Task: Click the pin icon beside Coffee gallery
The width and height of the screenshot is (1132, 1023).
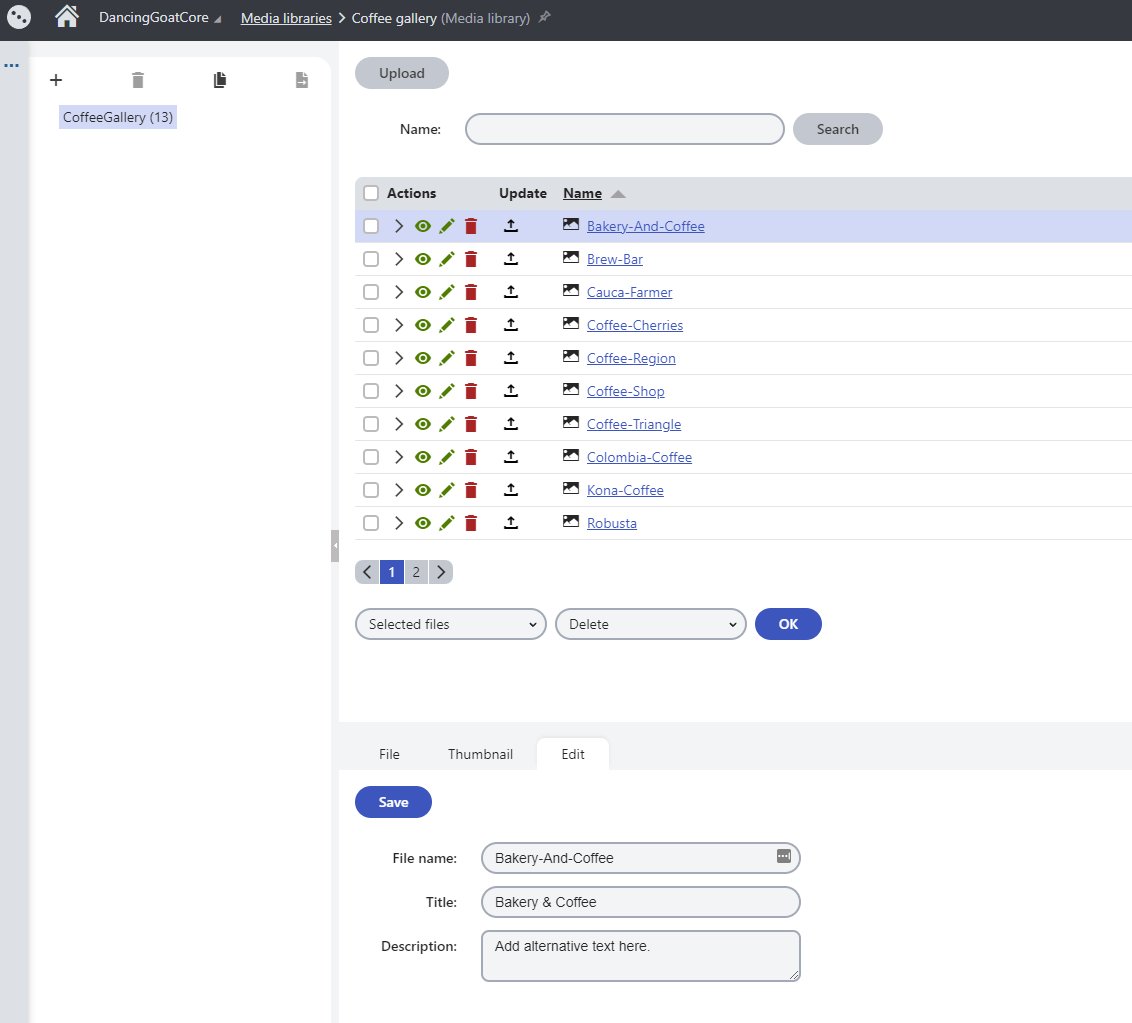Action: coord(545,18)
